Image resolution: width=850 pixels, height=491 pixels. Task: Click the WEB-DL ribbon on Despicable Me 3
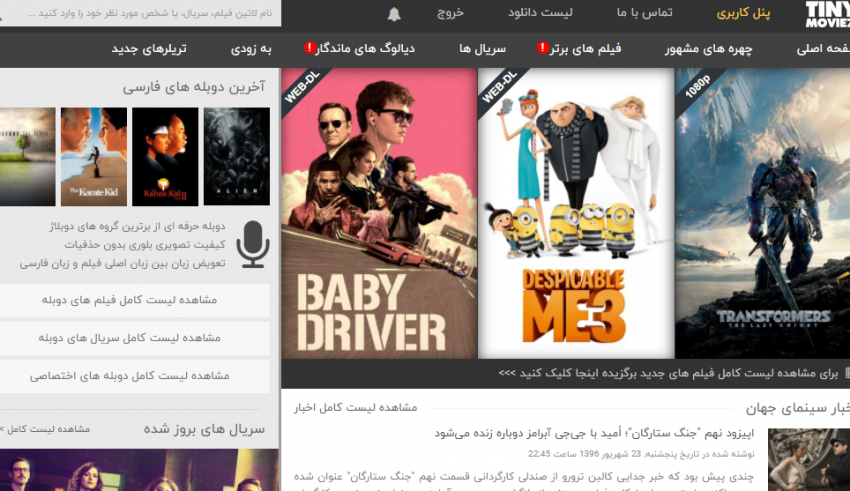(x=499, y=87)
